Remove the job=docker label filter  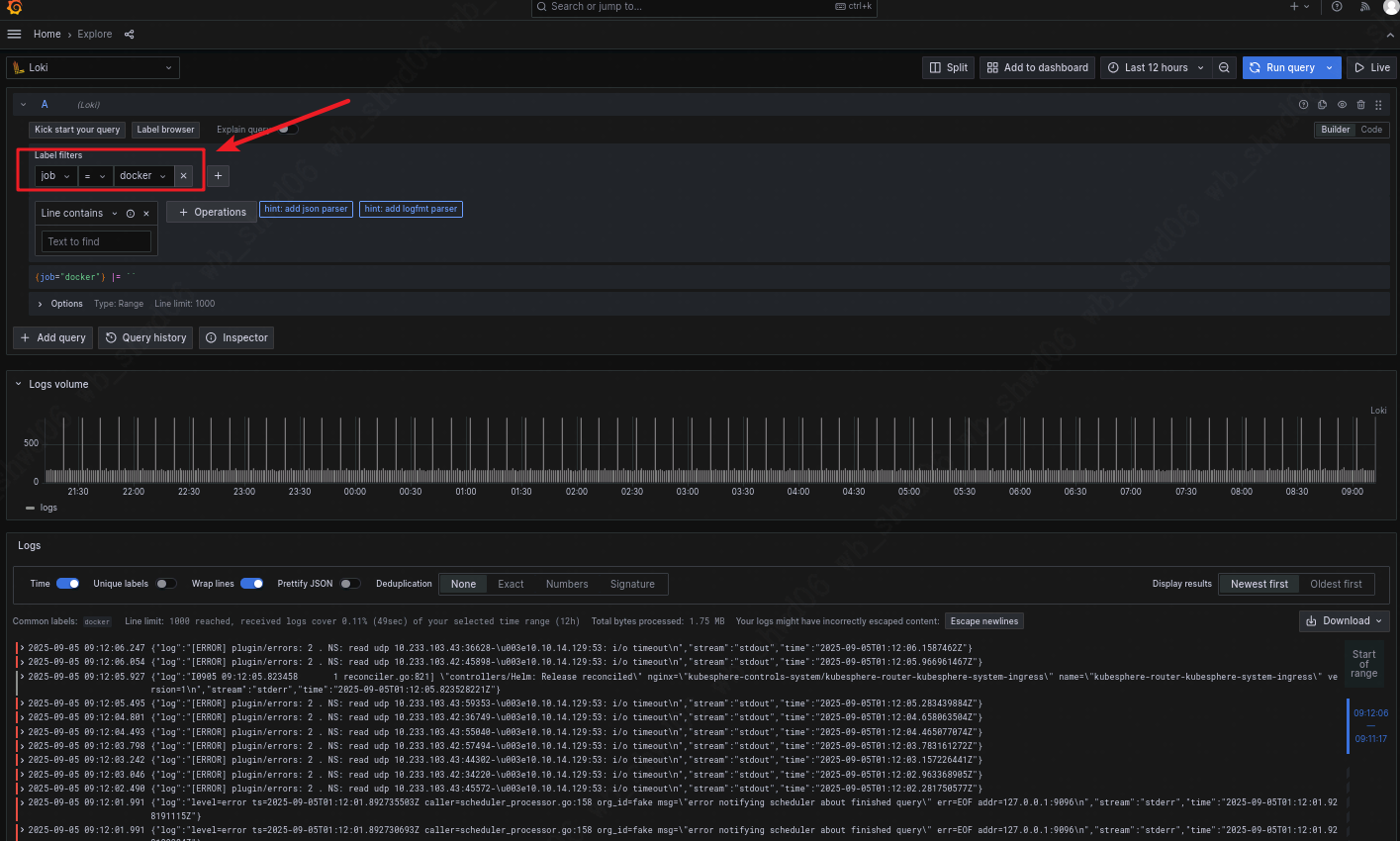[183, 175]
